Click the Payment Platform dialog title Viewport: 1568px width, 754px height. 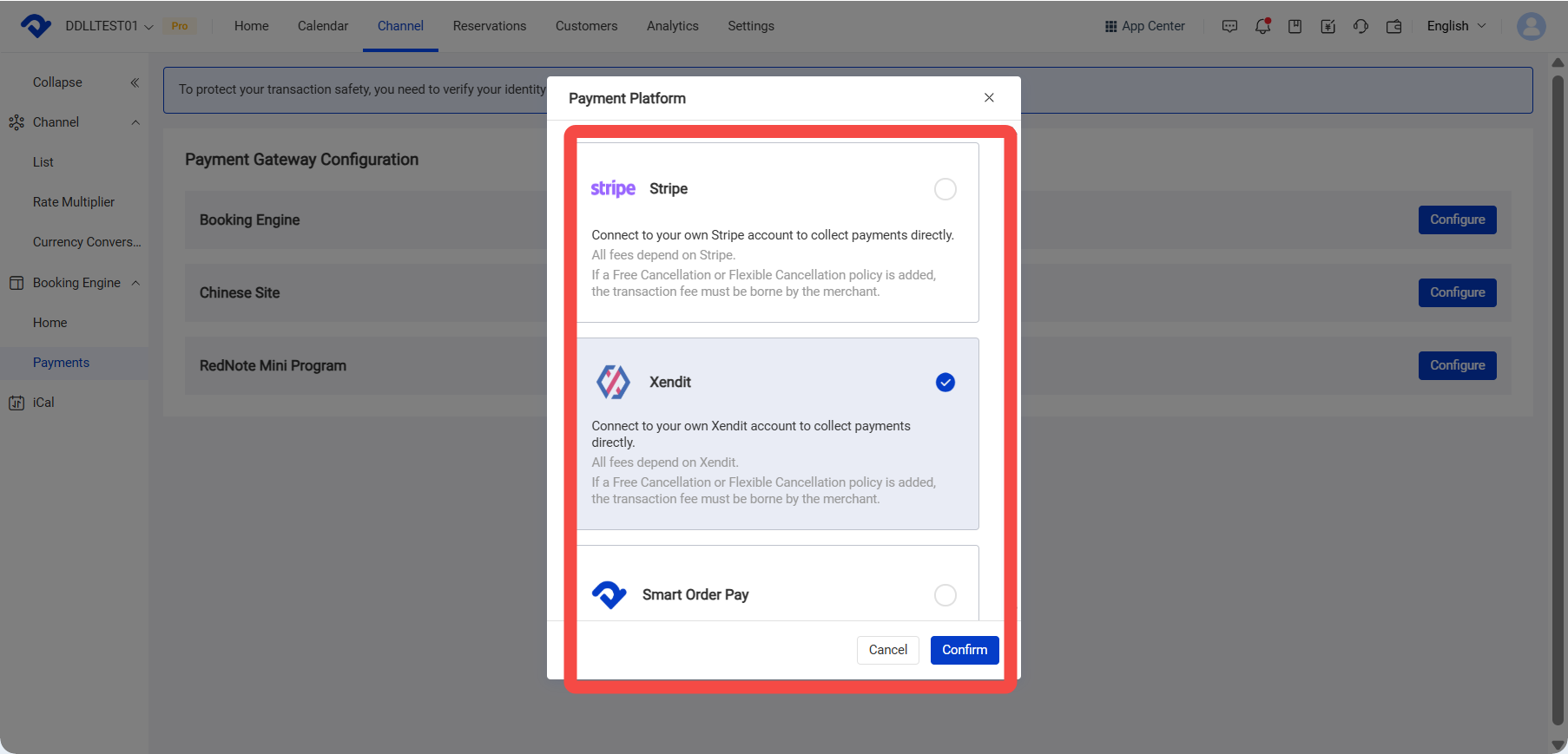627,98
